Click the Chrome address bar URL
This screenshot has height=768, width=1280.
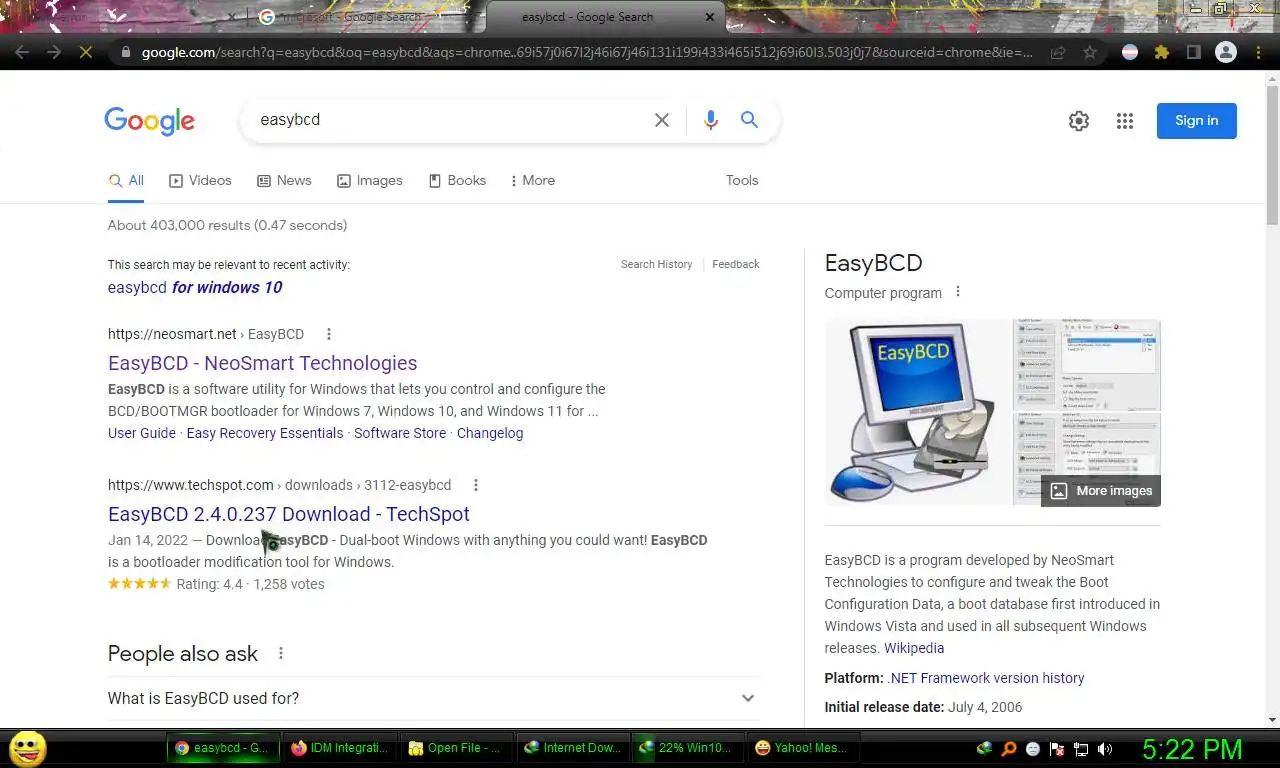pyautogui.click(x=588, y=52)
